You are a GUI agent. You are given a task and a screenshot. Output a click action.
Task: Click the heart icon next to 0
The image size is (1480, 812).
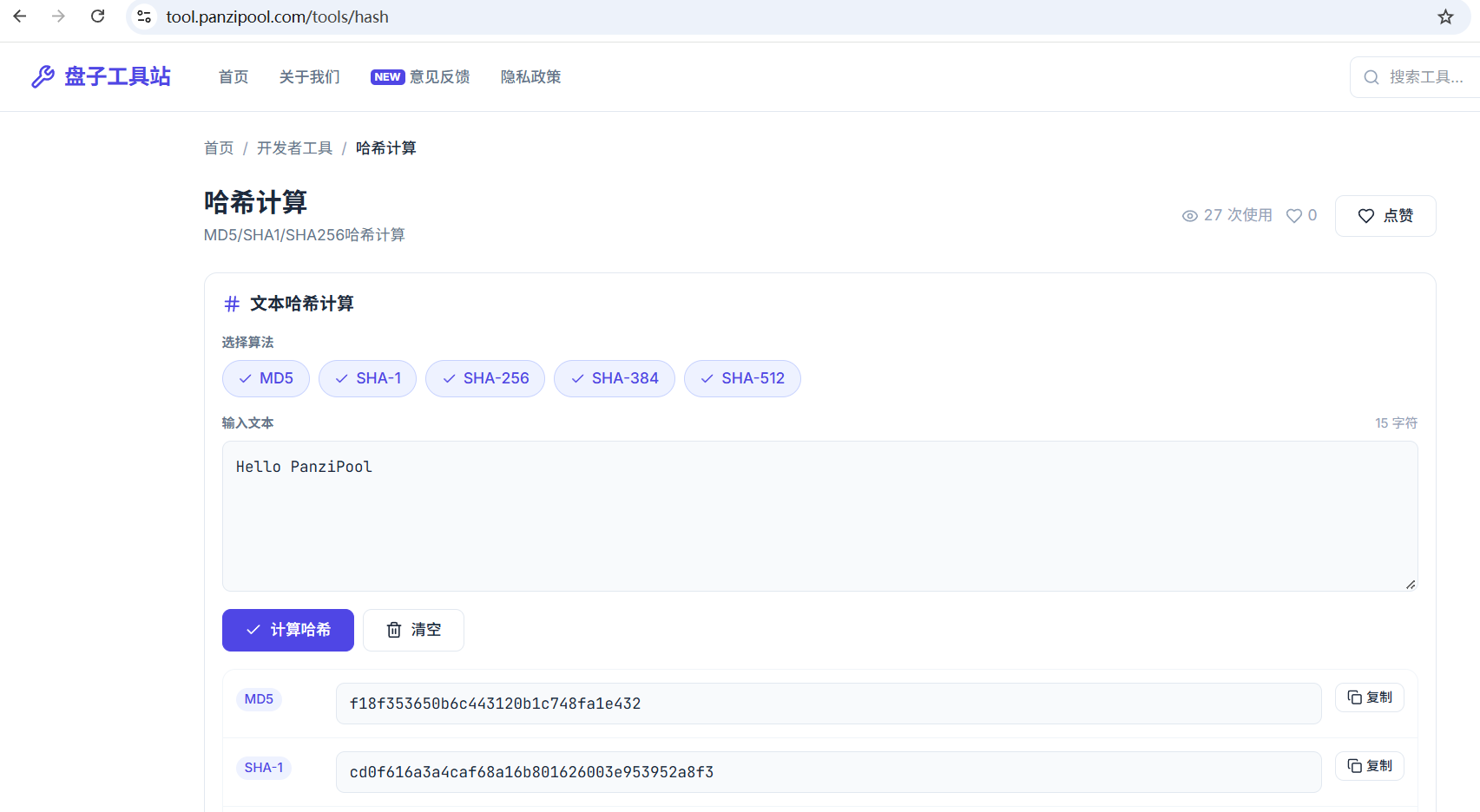tap(1293, 216)
